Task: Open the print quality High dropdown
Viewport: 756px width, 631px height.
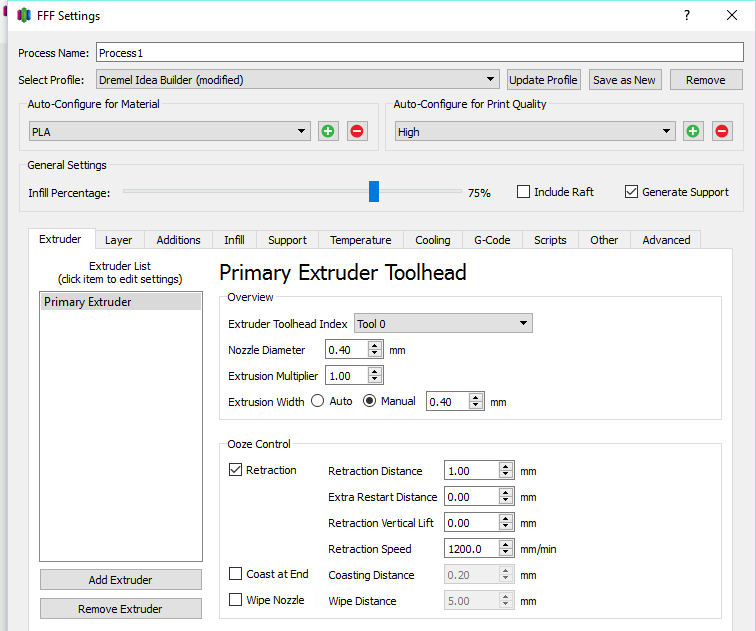Action: pyautogui.click(x=536, y=131)
